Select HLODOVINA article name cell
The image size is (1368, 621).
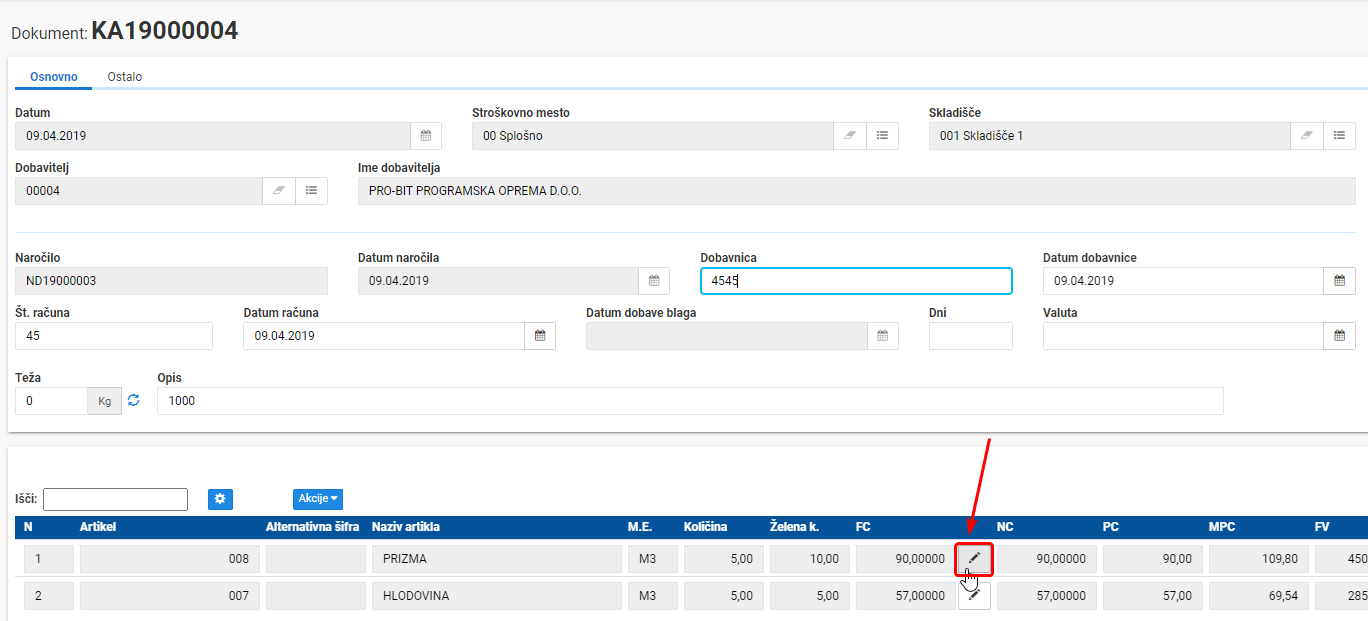(496, 596)
